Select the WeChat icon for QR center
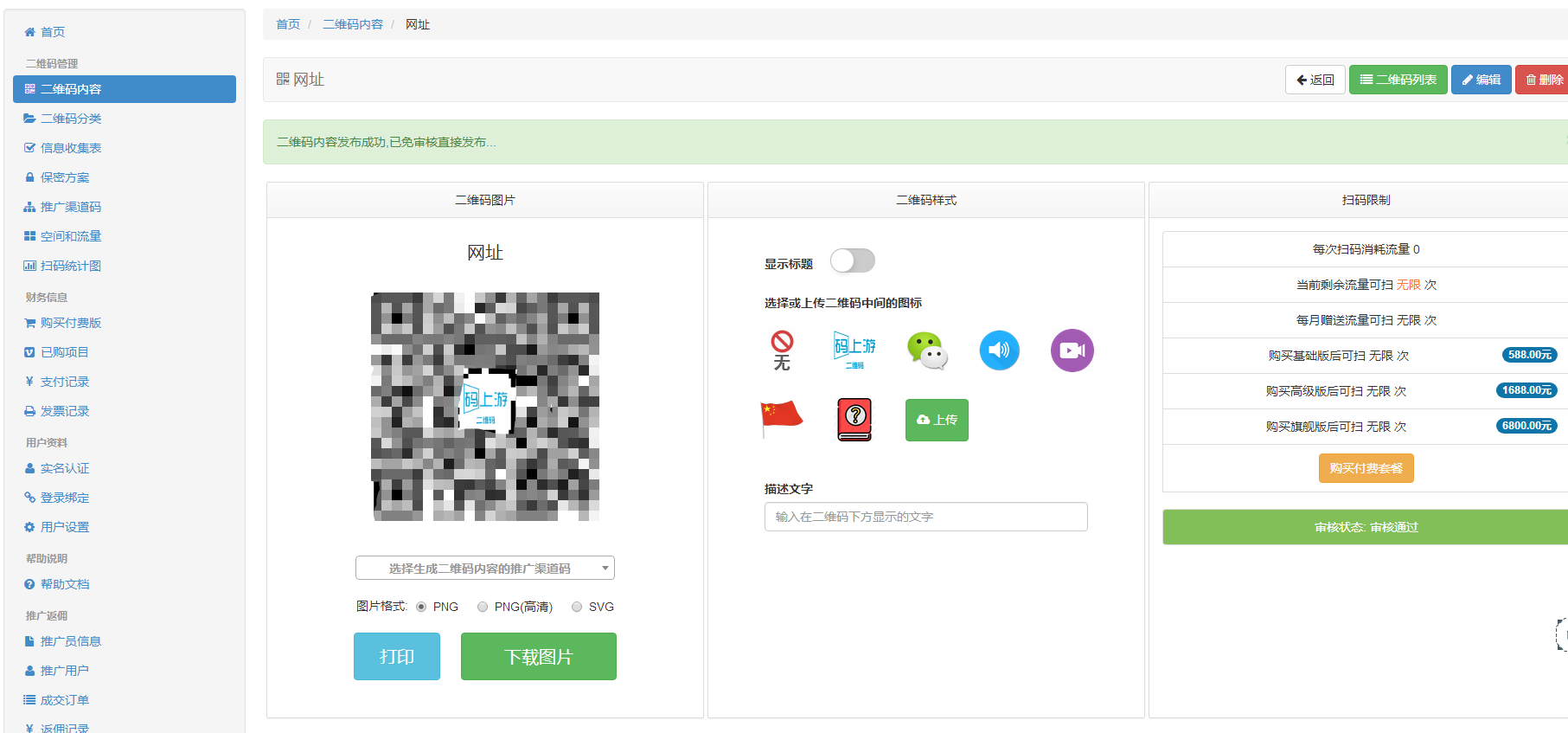This screenshot has width=1568, height=733. (927, 350)
